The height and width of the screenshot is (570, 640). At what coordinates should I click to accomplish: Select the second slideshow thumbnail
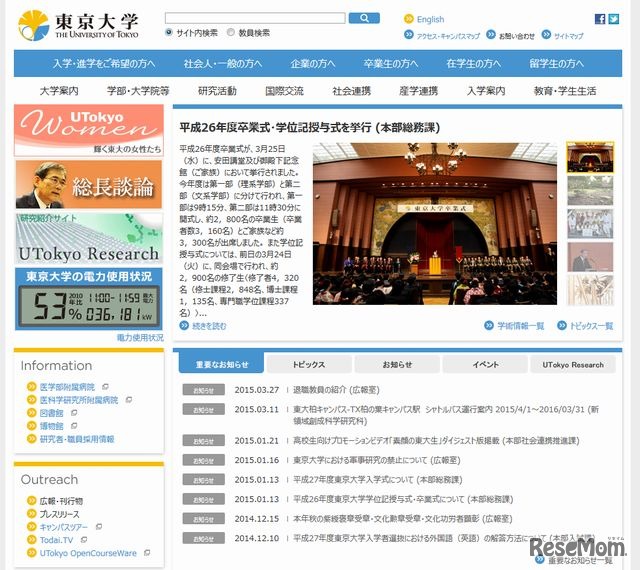(590, 190)
